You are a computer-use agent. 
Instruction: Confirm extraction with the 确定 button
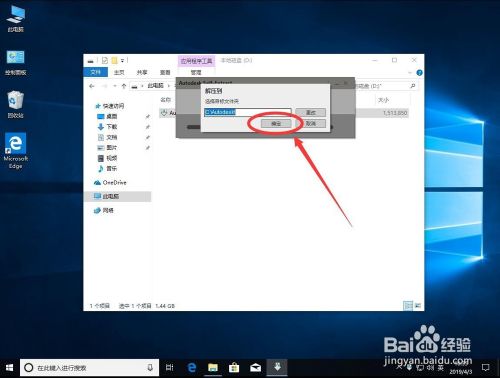tap(276, 124)
